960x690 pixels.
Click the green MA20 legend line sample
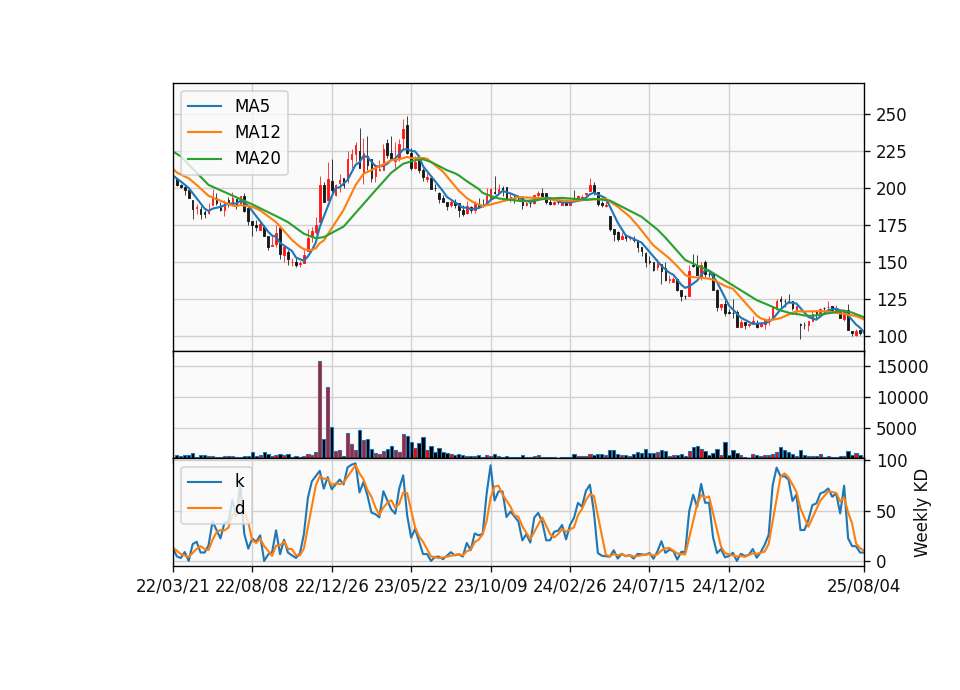[204, 158]
